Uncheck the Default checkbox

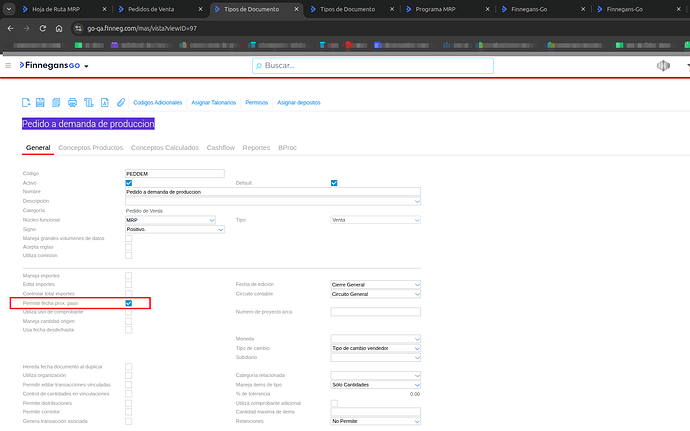click(x=334, y=183)
